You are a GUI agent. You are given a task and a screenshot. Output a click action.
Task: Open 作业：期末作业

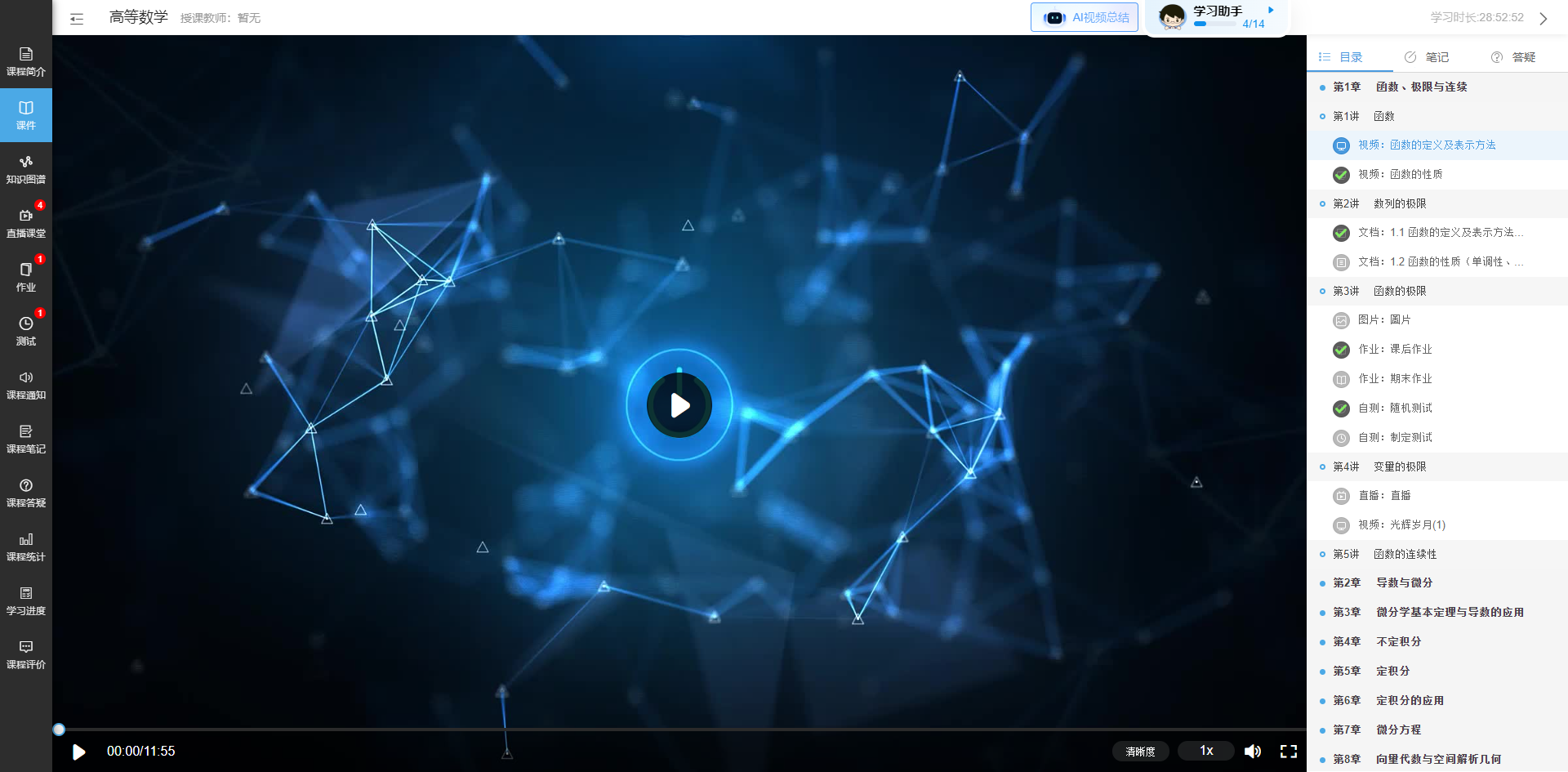1437,379
